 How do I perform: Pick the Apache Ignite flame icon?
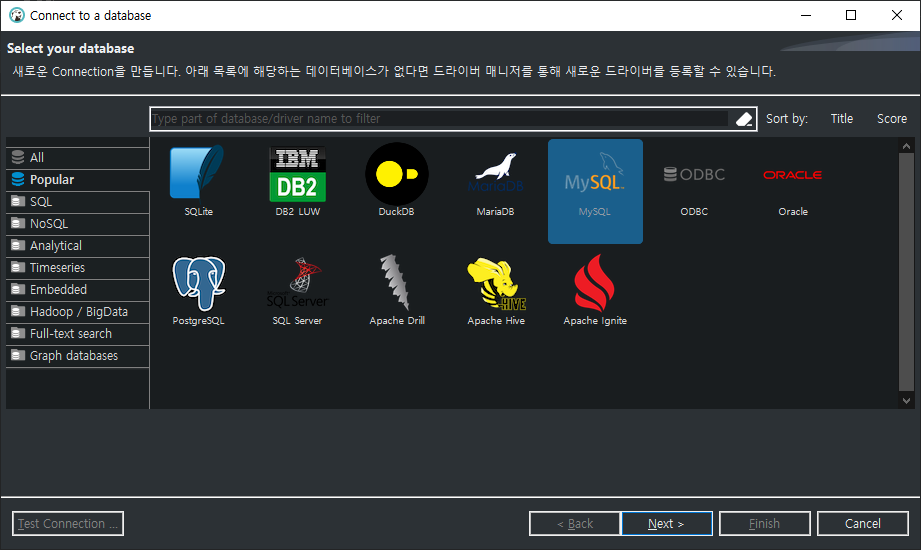pos(594,283)
